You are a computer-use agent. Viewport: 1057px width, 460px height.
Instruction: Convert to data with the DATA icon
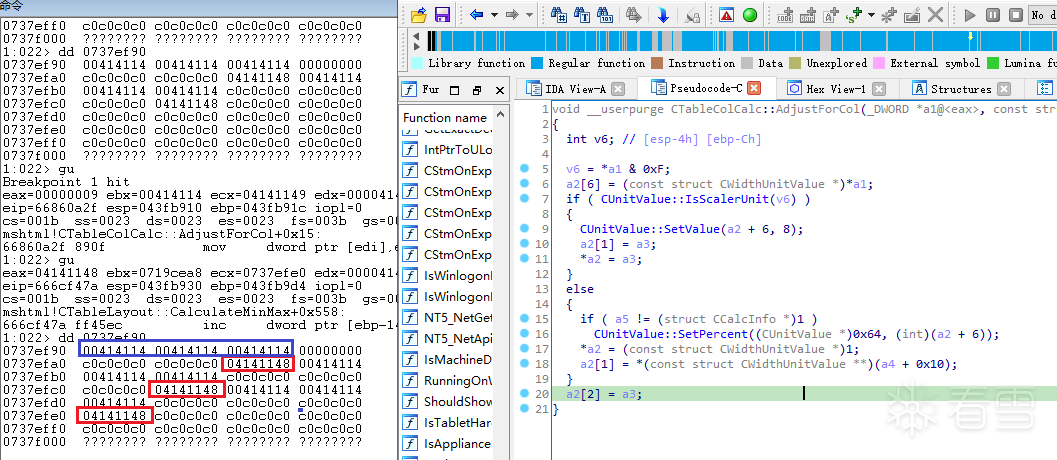[x=808, y=15]
